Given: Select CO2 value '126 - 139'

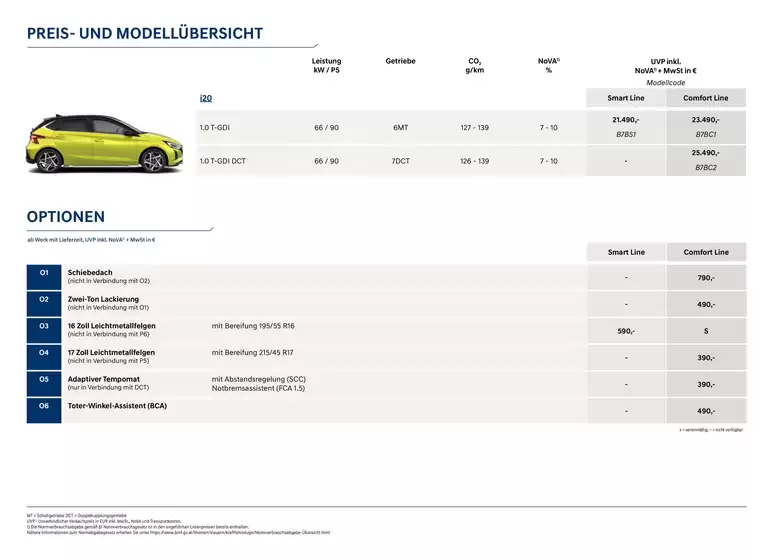Looking at the screenshot, I should coord(474,161).
